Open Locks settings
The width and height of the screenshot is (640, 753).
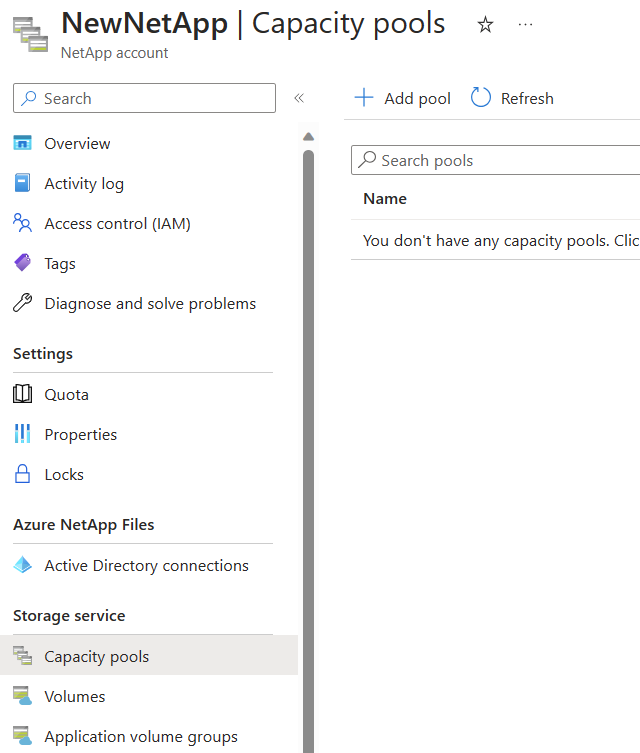click(64, 474)
